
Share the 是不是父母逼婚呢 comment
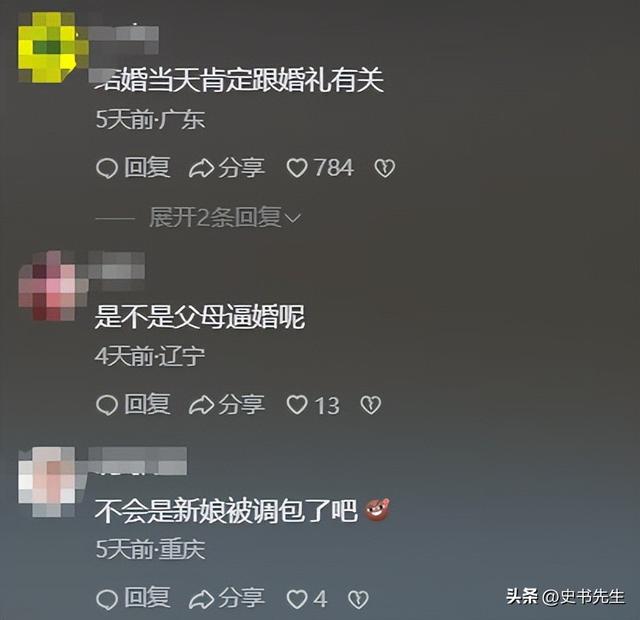pyautogui.click(x=227, y=404)
